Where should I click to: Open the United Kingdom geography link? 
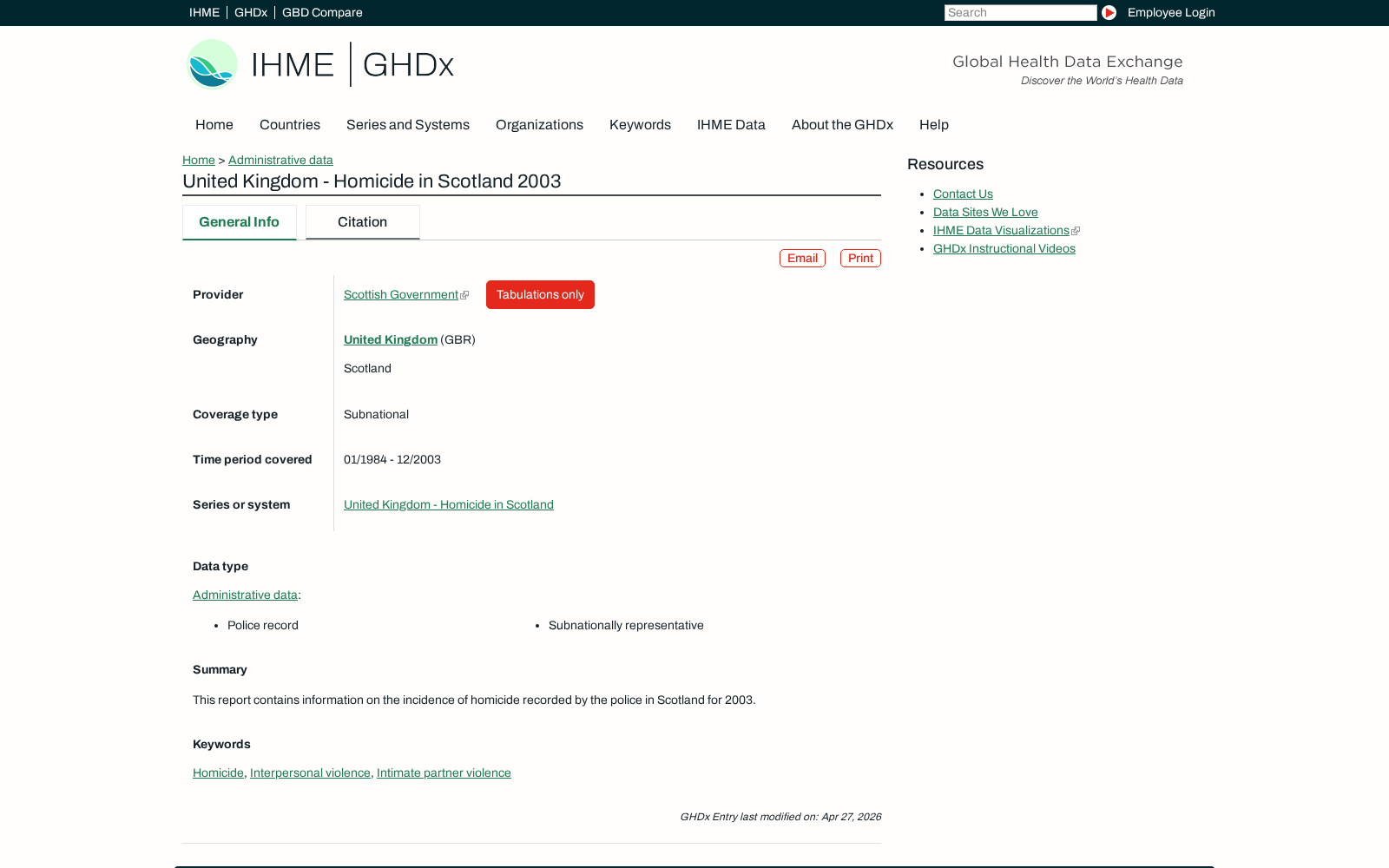[x=391, y=339]
